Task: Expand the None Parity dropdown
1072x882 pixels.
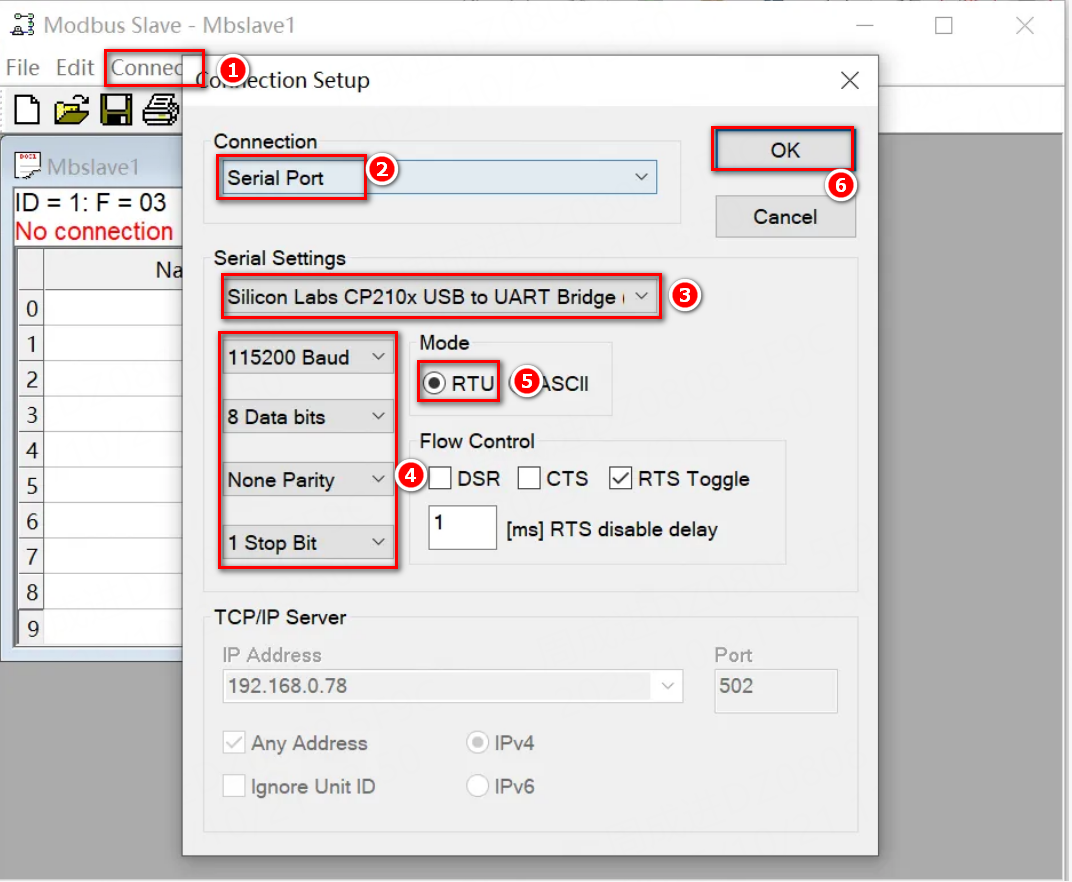Action: [378, 480]
